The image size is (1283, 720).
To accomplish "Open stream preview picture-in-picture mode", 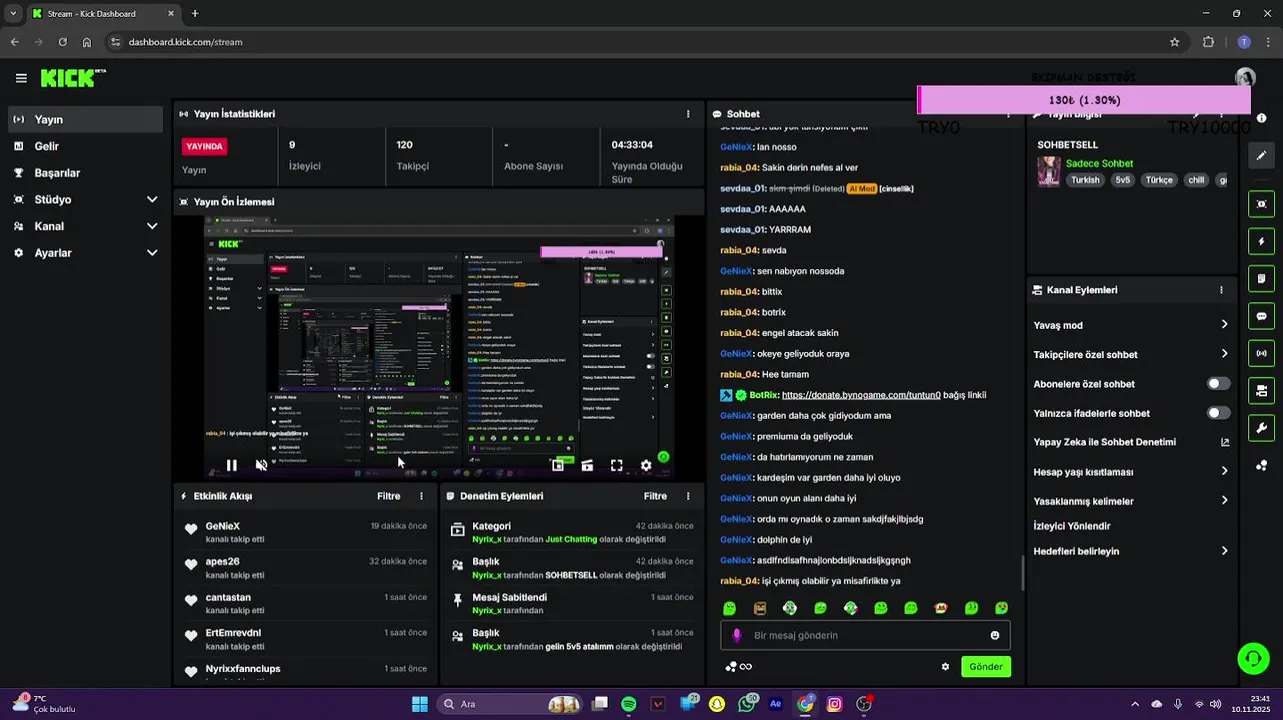I will (558, 465).
